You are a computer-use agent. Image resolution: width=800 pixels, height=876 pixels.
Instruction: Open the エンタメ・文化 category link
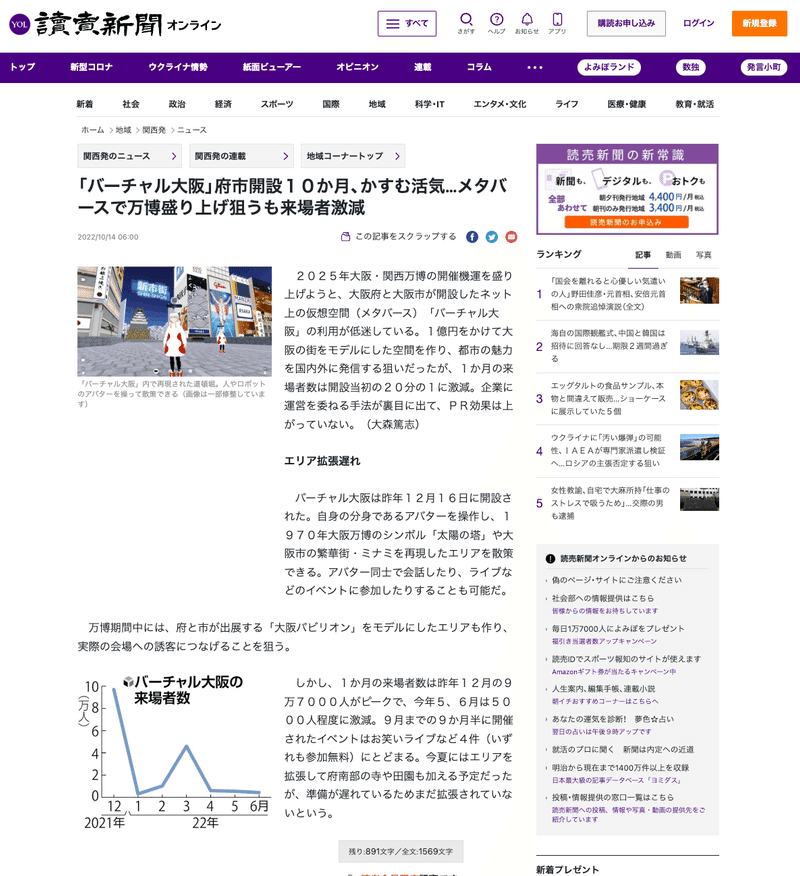(x=500, y=104)
